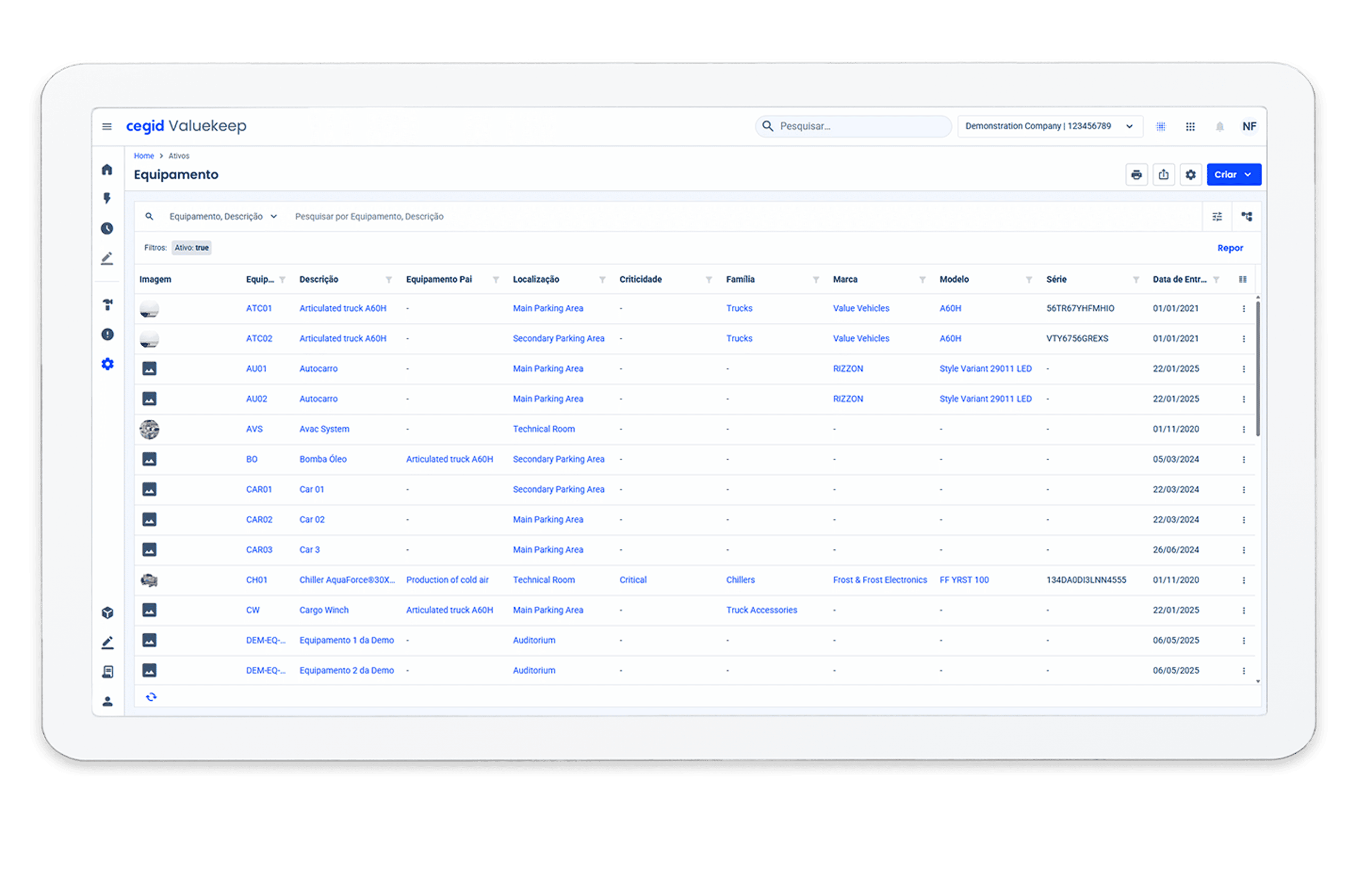Toggle the hamburger navigation menu
Screen dimensions: 1357x896
(107, 126)
